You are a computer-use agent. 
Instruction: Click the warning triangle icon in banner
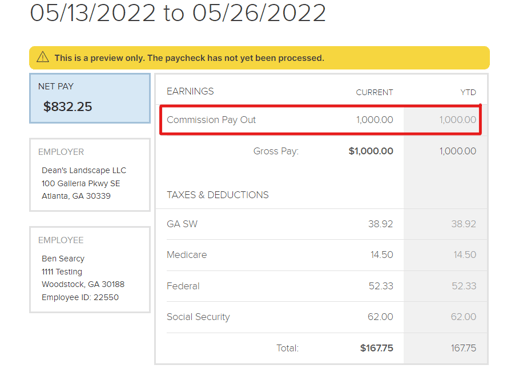tap(43, 57)
